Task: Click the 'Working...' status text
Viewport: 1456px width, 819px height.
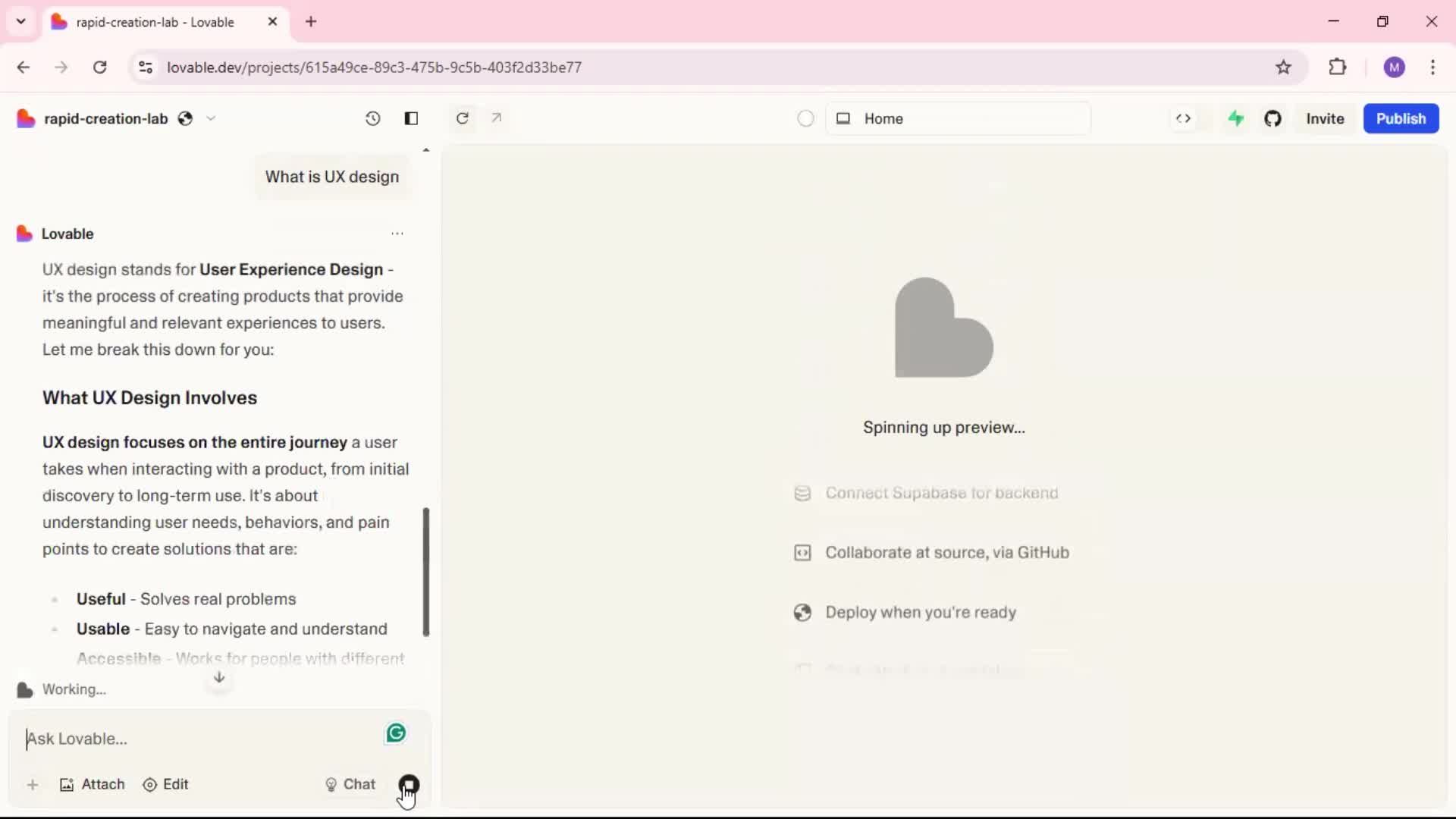Action: (x=74, y=689)
